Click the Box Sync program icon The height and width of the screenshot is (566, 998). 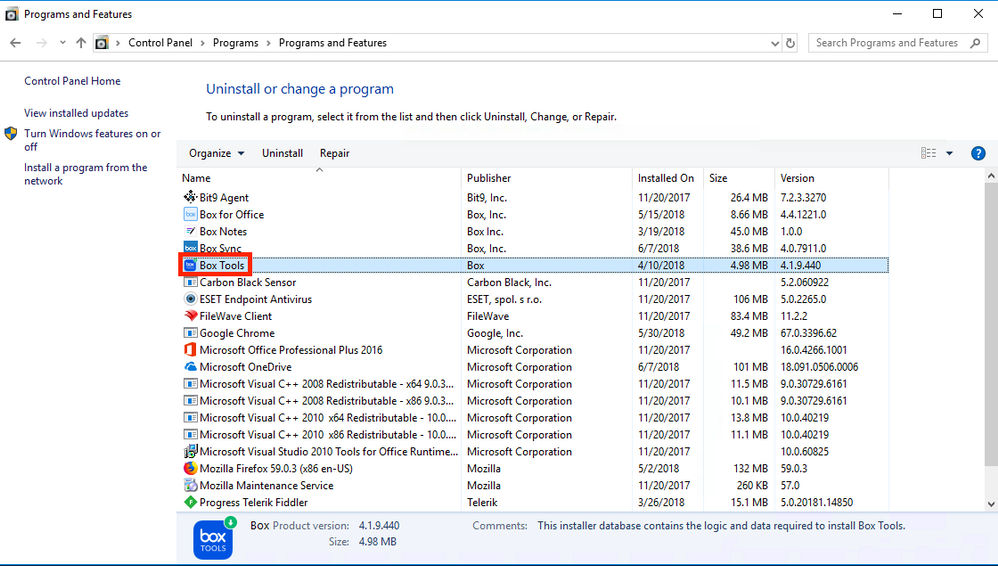pos(190,248)
